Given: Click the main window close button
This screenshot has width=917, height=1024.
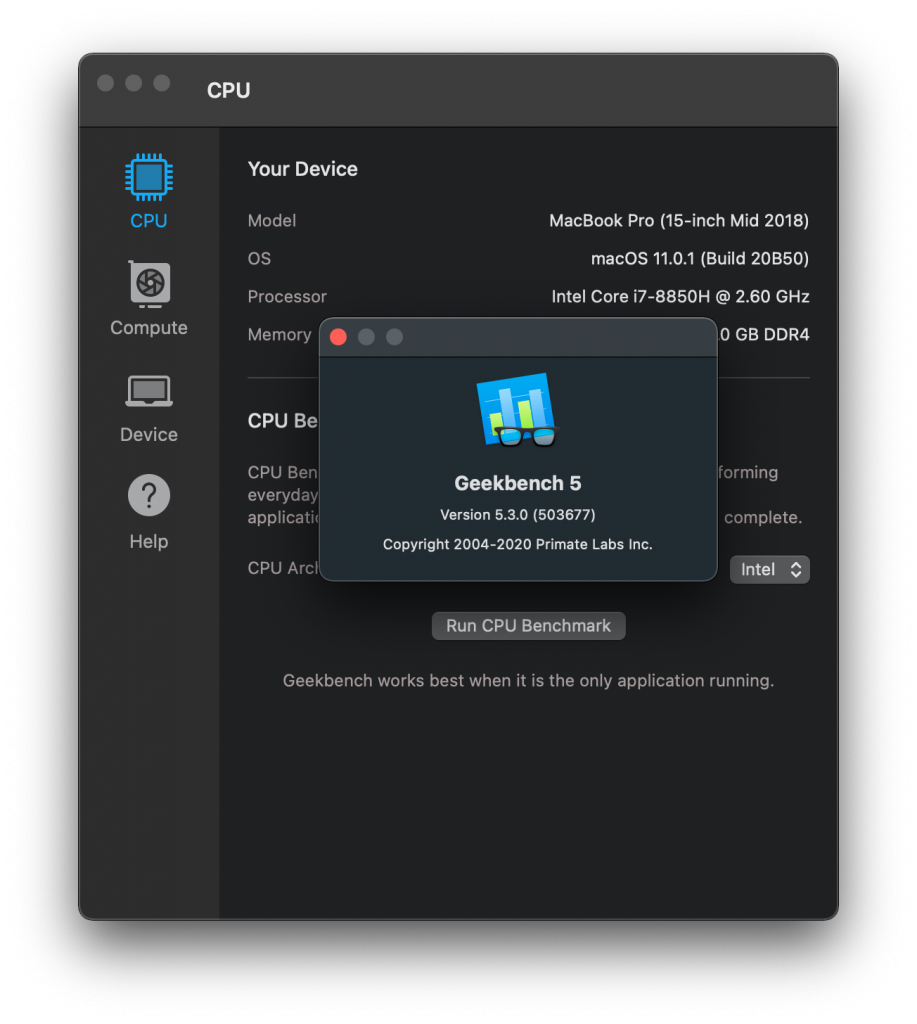Looking at the screenshot, I should [x=106, y=83].
